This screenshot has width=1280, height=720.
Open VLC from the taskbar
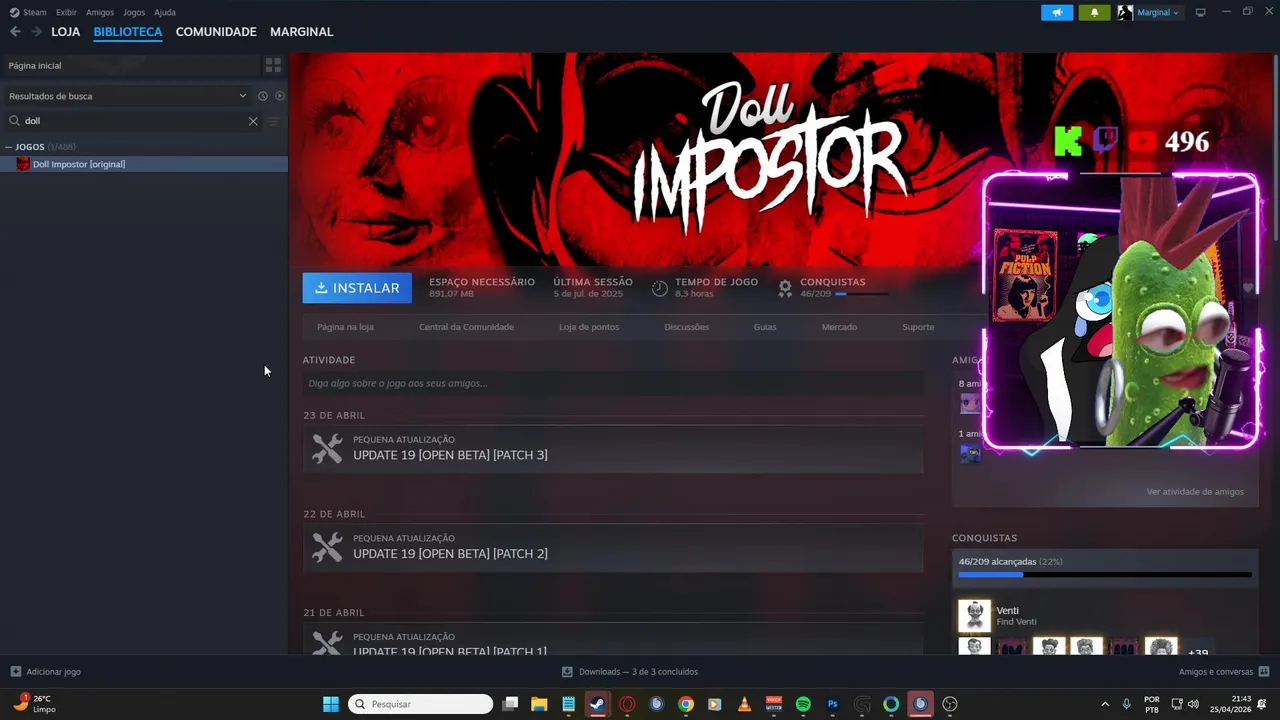coord(744,704)
